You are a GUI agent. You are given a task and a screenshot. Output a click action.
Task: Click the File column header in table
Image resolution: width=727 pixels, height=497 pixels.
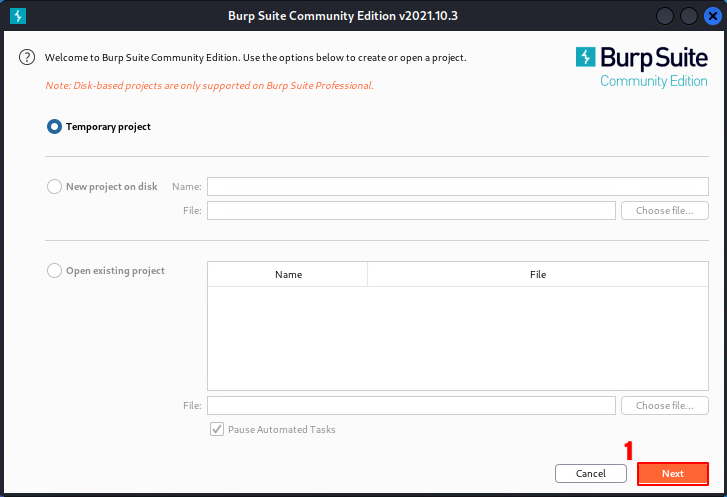click(x=538, y=274)
